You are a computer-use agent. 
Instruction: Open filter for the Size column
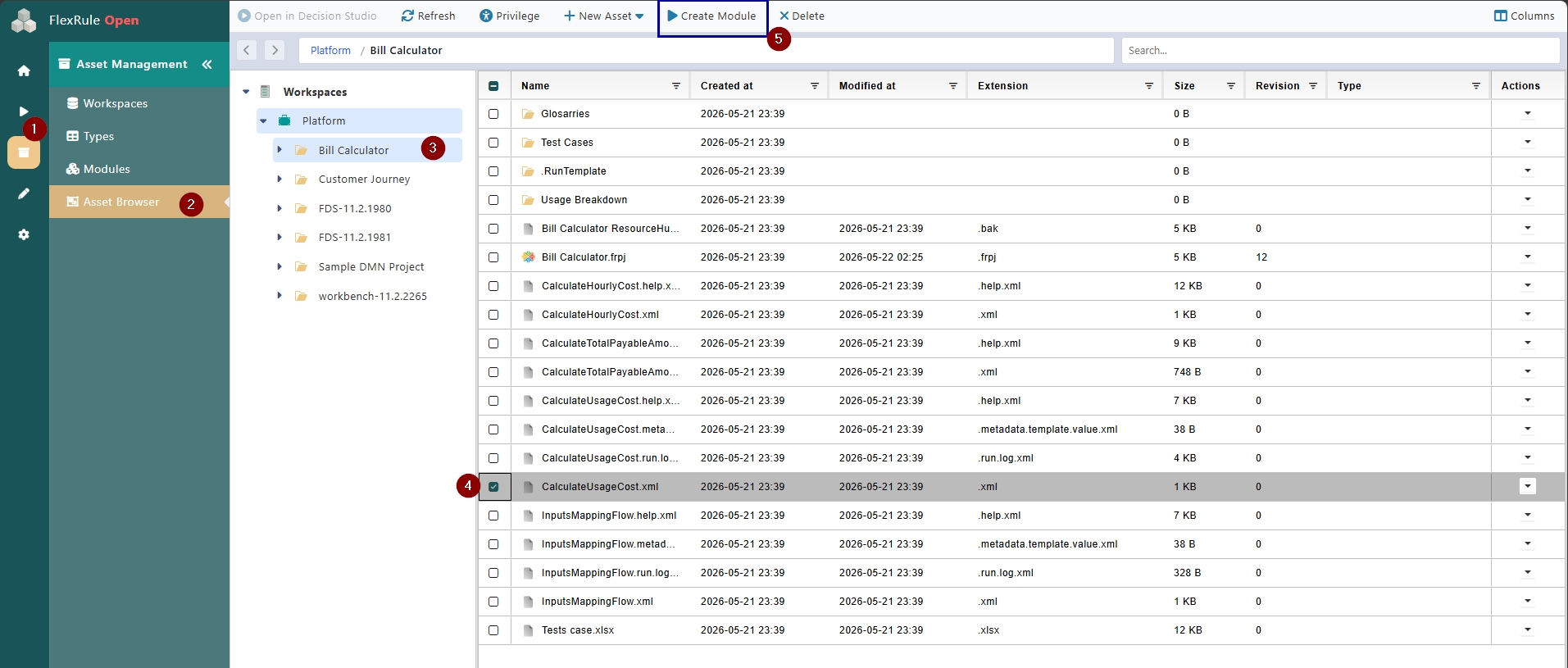click(1231, 86)
